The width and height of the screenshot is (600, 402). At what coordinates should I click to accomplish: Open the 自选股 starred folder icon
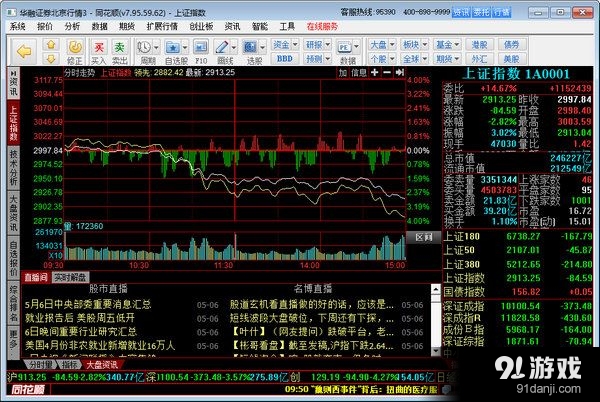coord(173,47)
